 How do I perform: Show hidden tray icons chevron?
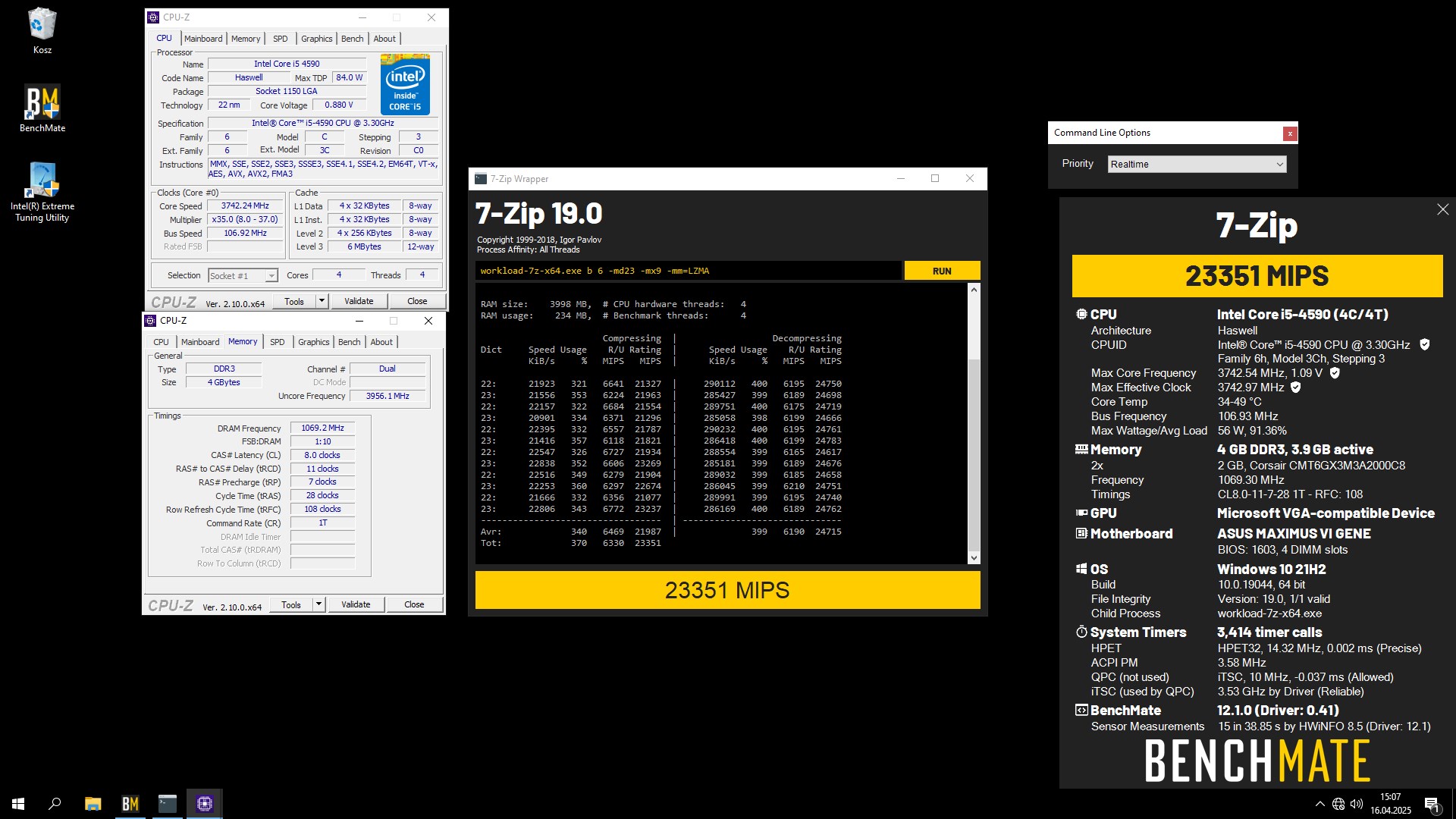coord(1319,804)
